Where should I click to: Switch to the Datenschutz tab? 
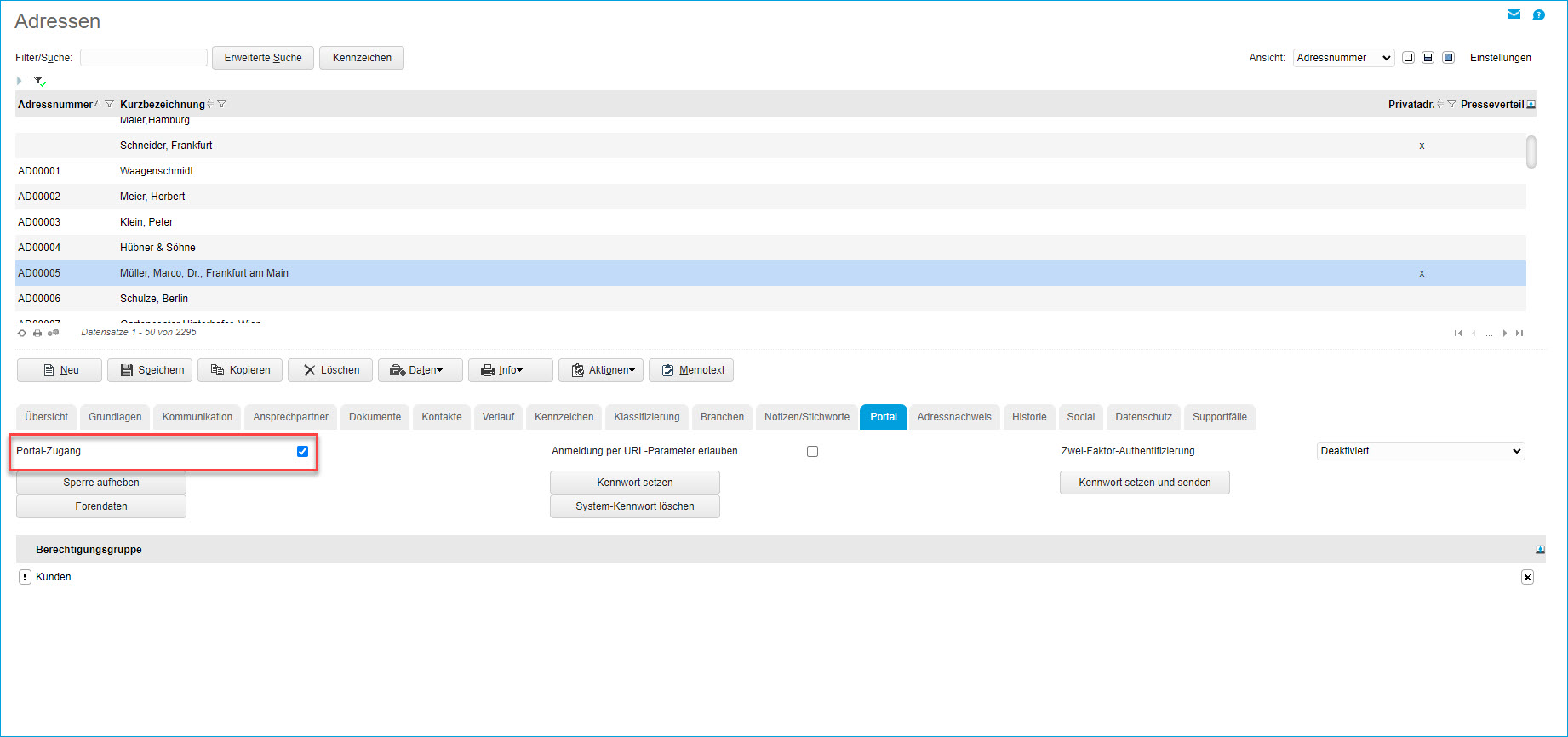pos(1143,417)
